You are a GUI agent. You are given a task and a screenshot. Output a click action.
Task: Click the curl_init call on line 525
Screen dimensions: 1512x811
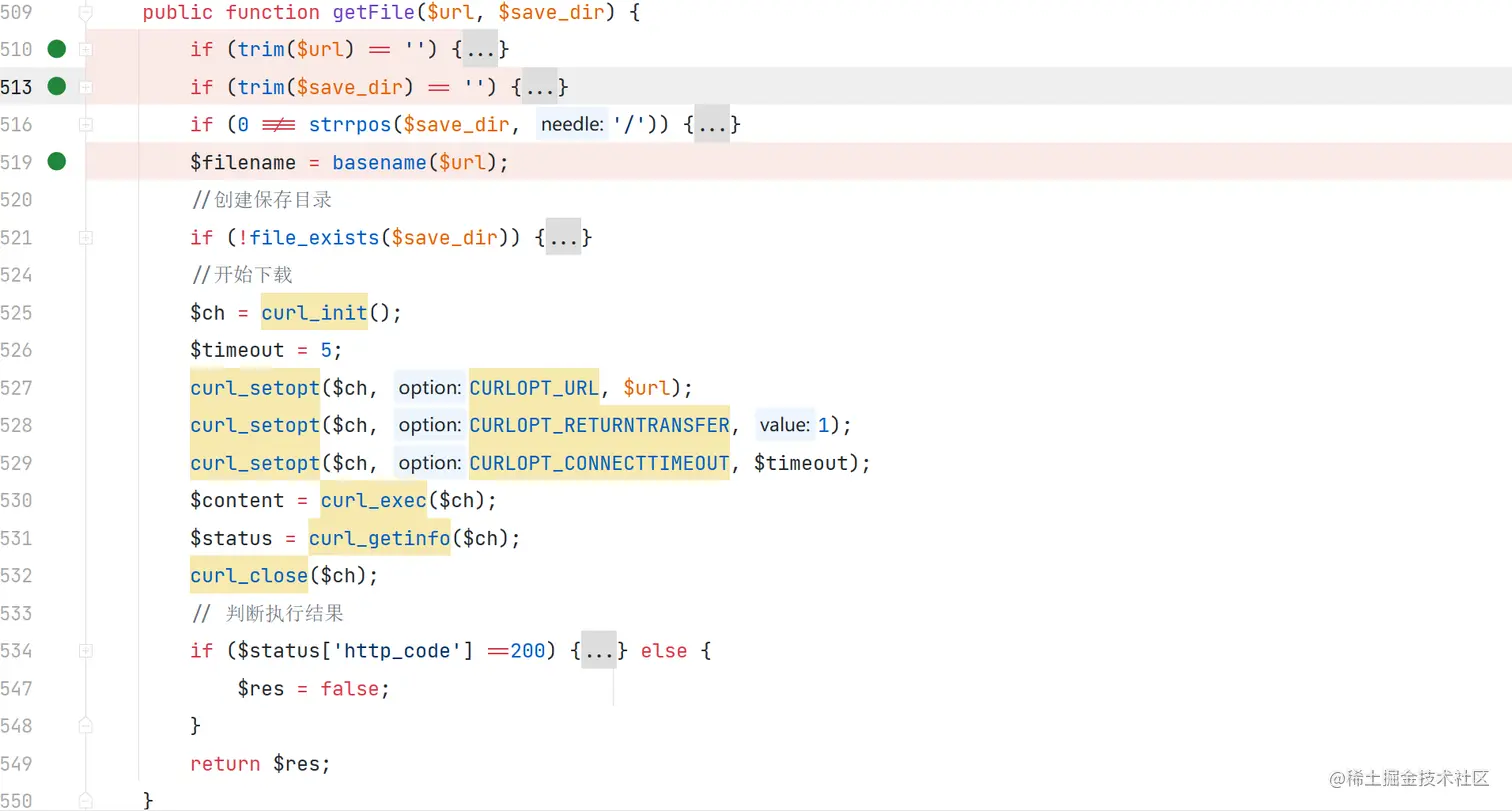pyautogui.click(x=315, y=312)
